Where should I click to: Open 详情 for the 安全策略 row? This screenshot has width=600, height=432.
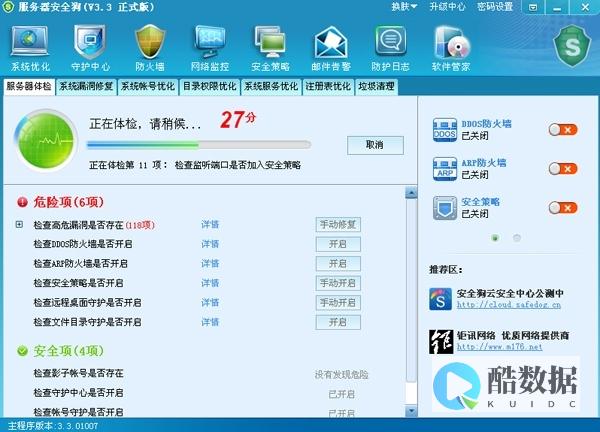click(x=210, y=283)
